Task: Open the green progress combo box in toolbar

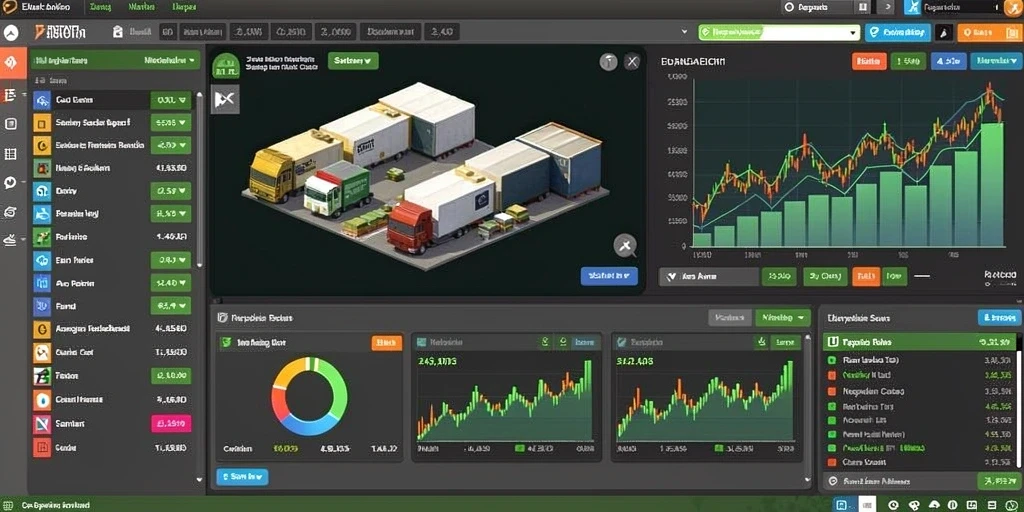Action: [778, 32]
